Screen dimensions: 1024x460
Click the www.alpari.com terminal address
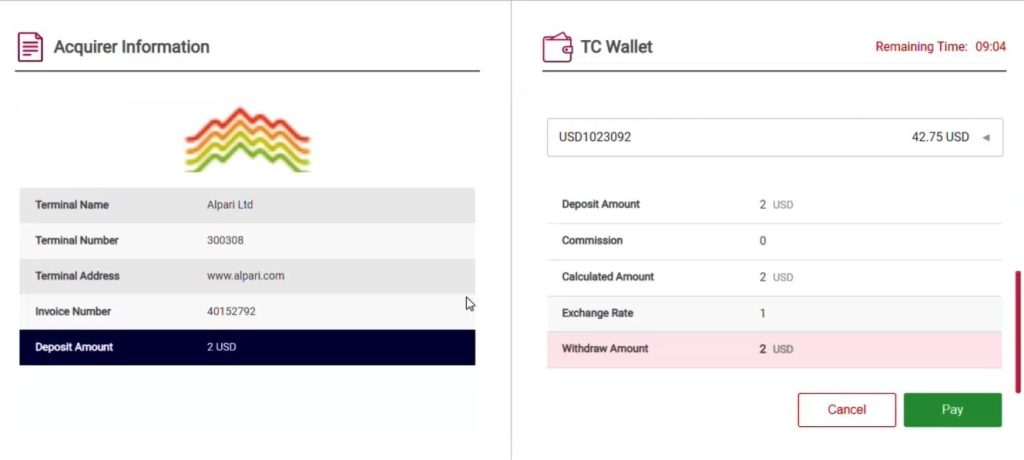point(246,276)
